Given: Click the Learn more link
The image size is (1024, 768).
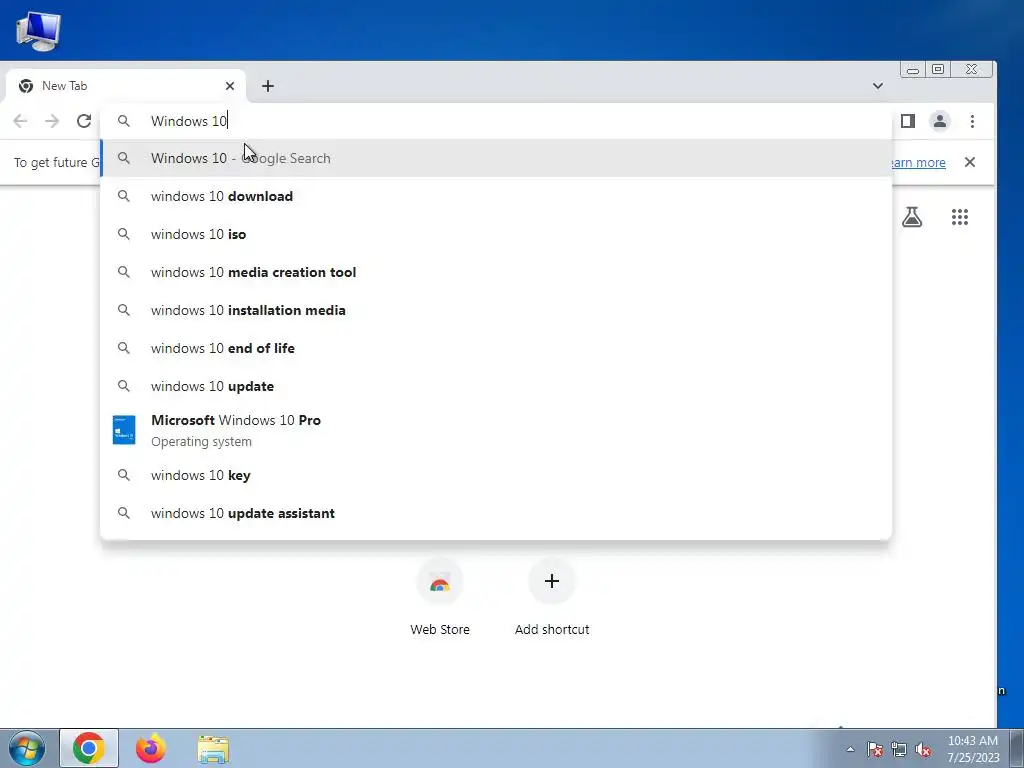Looking at the screenshot, I should tap(918, 162).
